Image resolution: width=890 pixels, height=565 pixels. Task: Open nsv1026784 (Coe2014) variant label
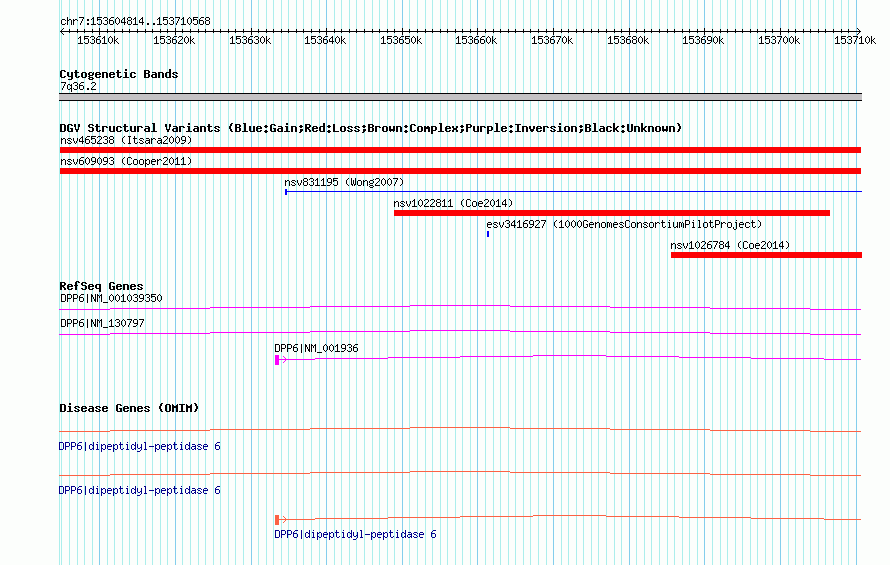click(x=730, y=245)
